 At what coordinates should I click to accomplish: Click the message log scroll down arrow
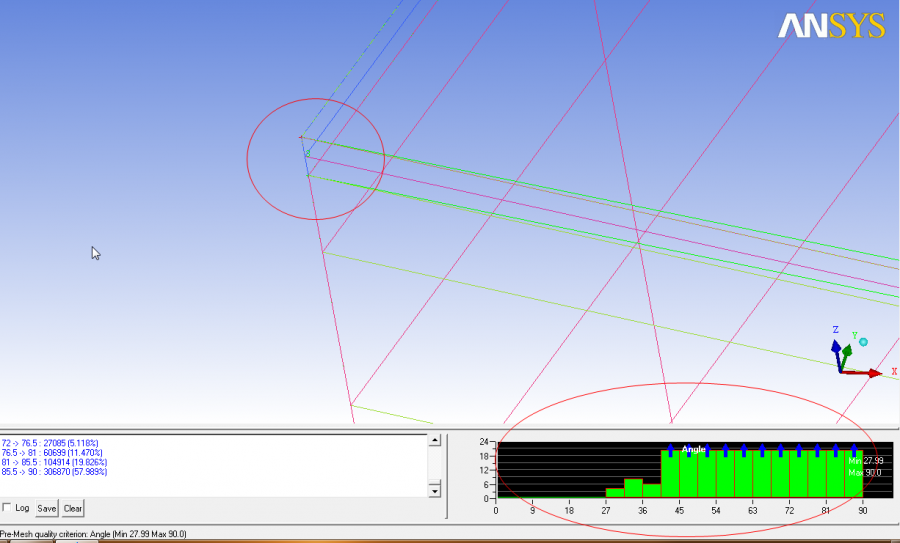(x=435, y=491)
